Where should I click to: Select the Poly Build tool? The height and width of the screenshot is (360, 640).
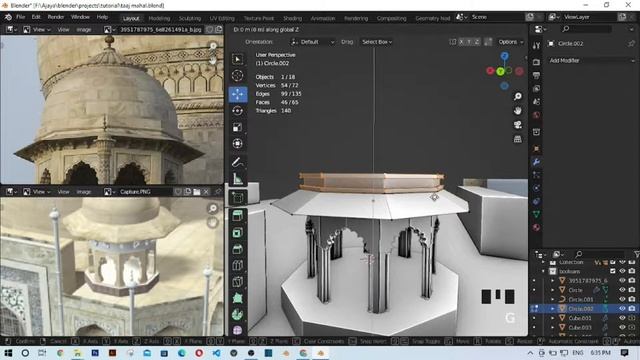(238, 298)
